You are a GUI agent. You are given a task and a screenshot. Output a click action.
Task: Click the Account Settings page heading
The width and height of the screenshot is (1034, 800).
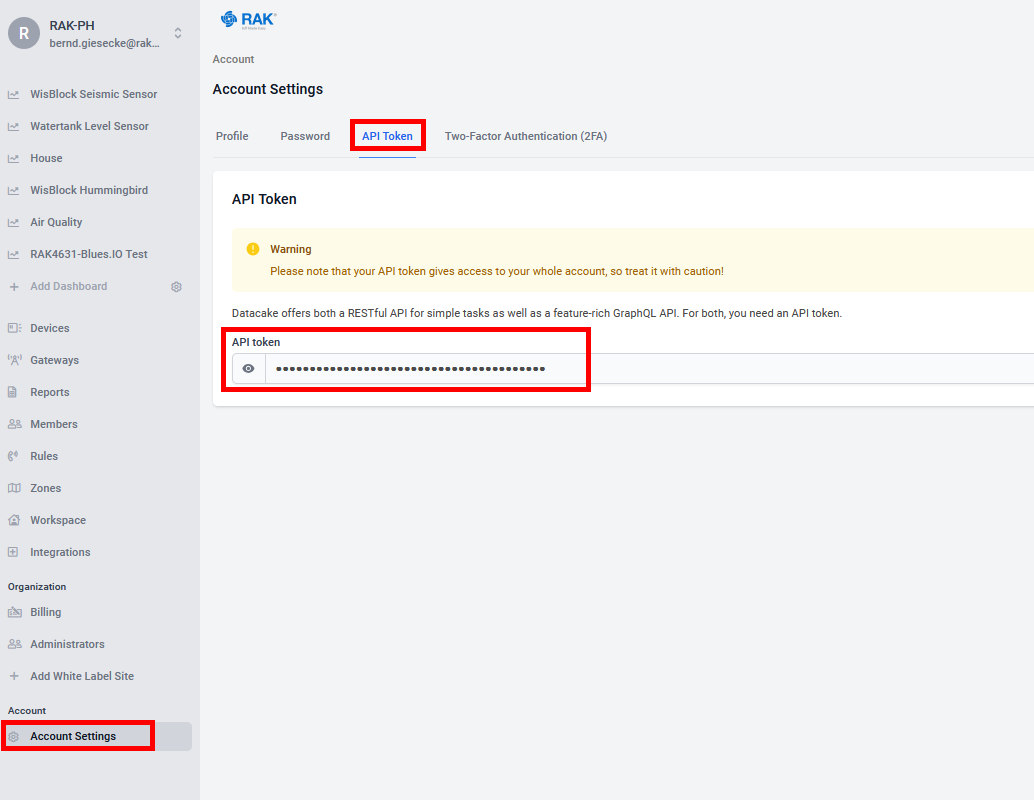point(268,89)
